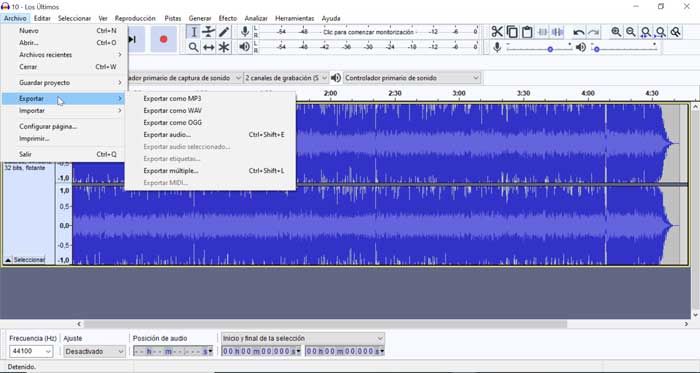Select the Time Shift tool

pyautogui.click(x=208, y=47)
